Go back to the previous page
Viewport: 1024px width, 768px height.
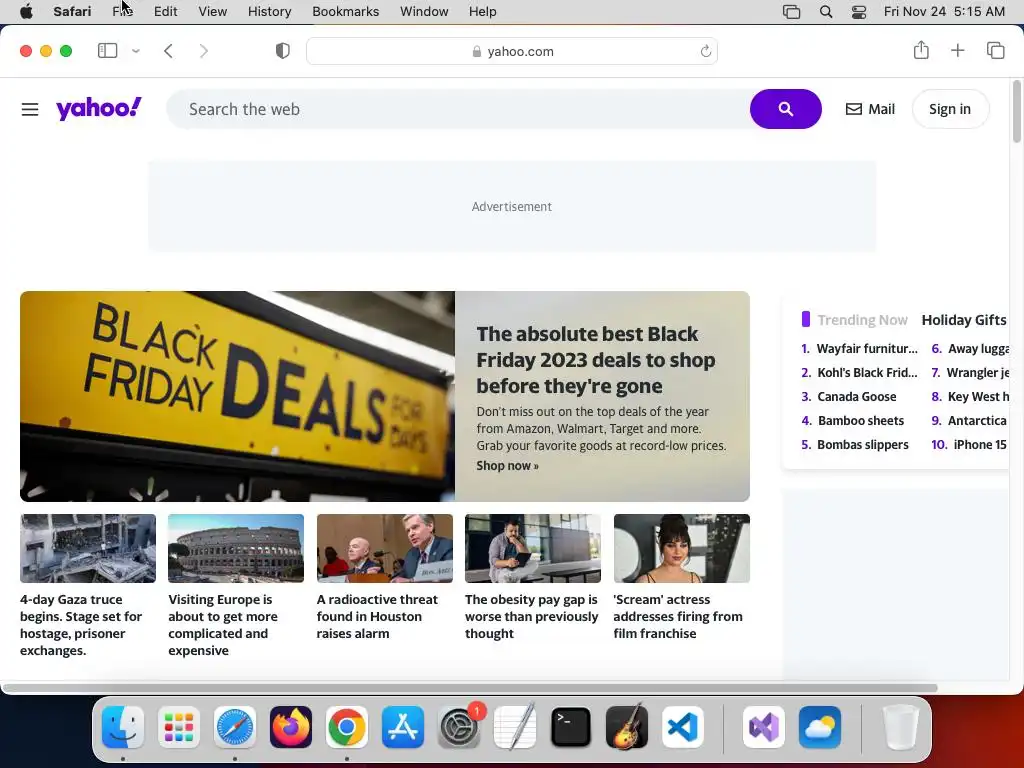[x=168, y=51]
